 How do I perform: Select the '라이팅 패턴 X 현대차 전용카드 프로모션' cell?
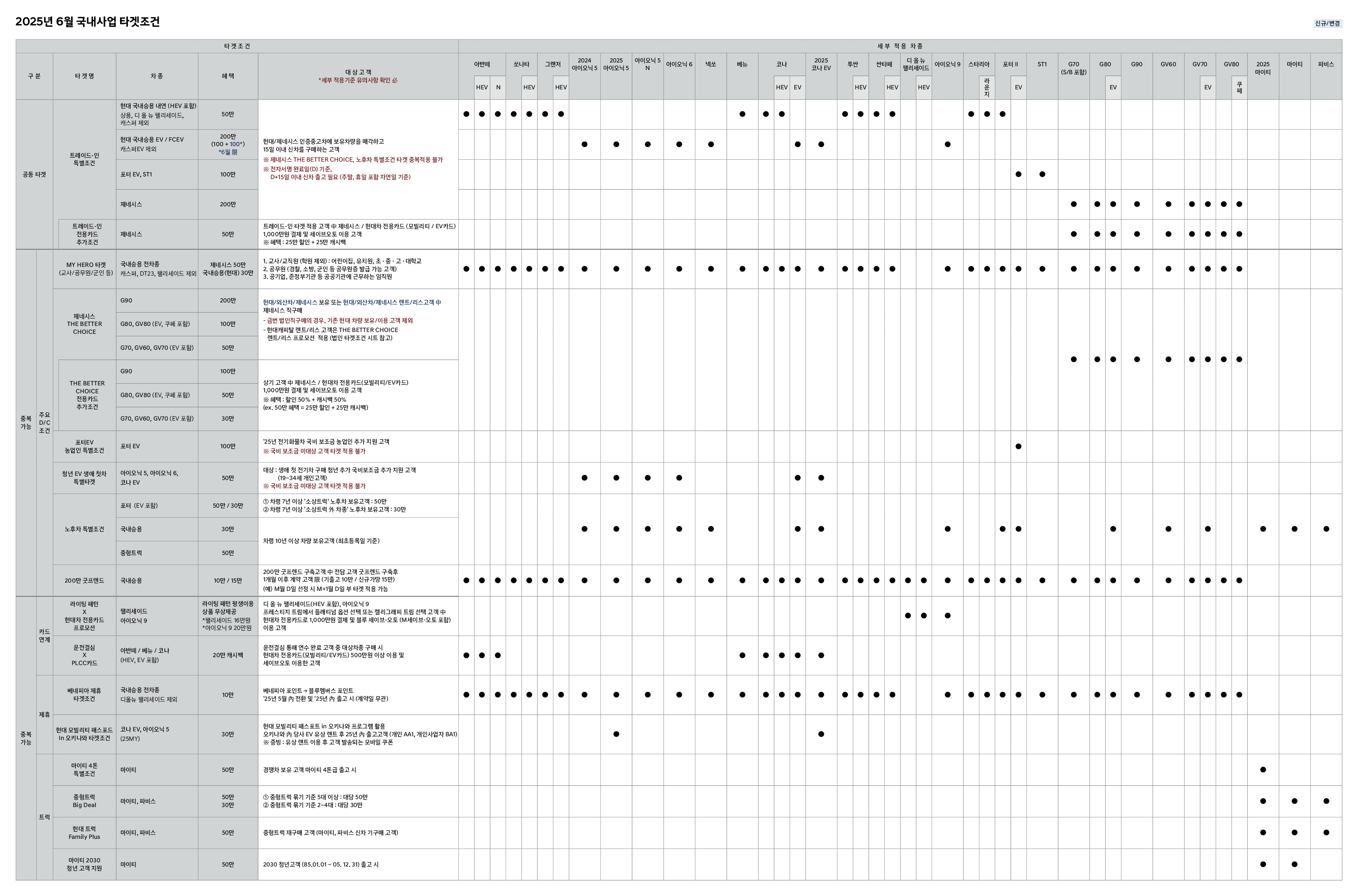(84, 616)
